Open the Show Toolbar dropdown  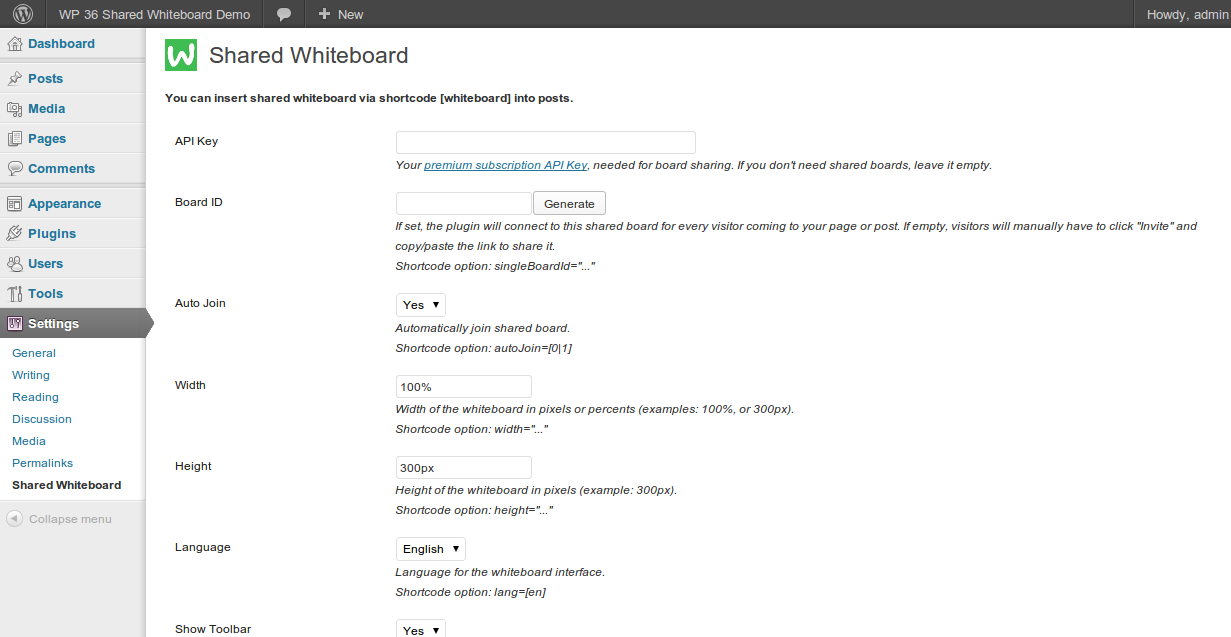pos(420,629)
